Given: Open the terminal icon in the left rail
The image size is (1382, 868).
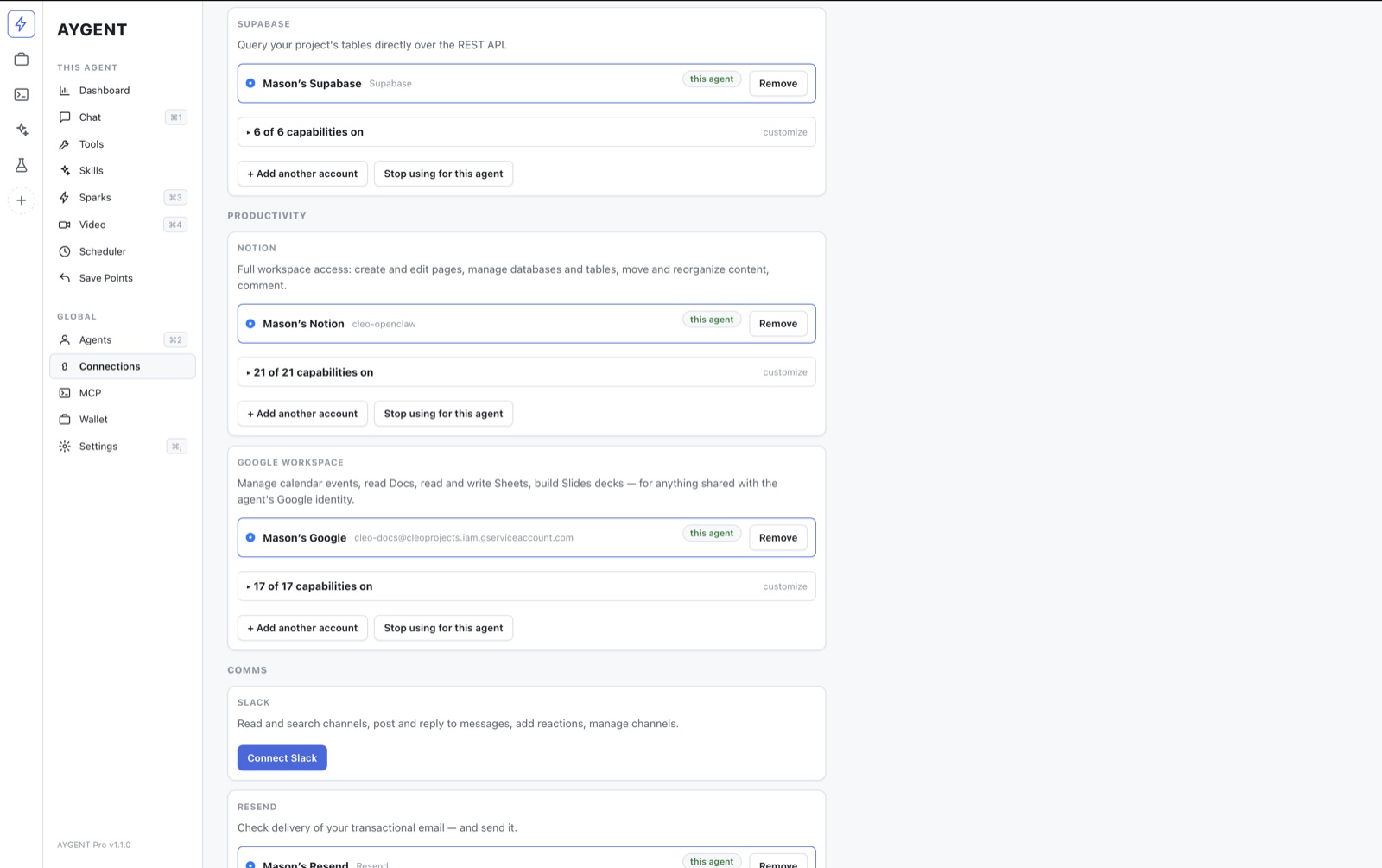Looking at the screenshot, I should click(22, 95).
